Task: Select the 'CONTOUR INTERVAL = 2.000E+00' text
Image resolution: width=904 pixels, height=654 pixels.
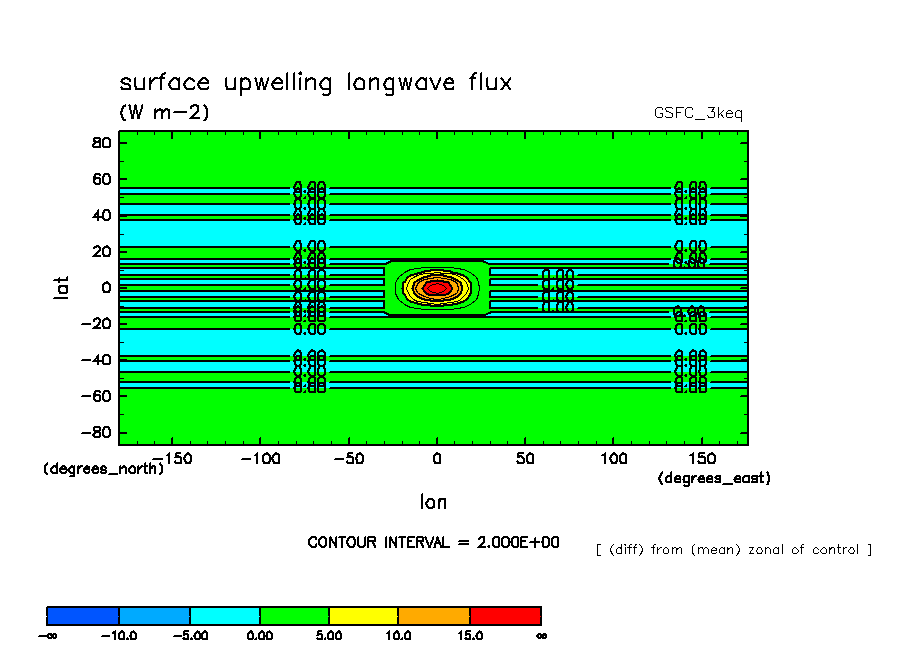Action: pos(433,542)
